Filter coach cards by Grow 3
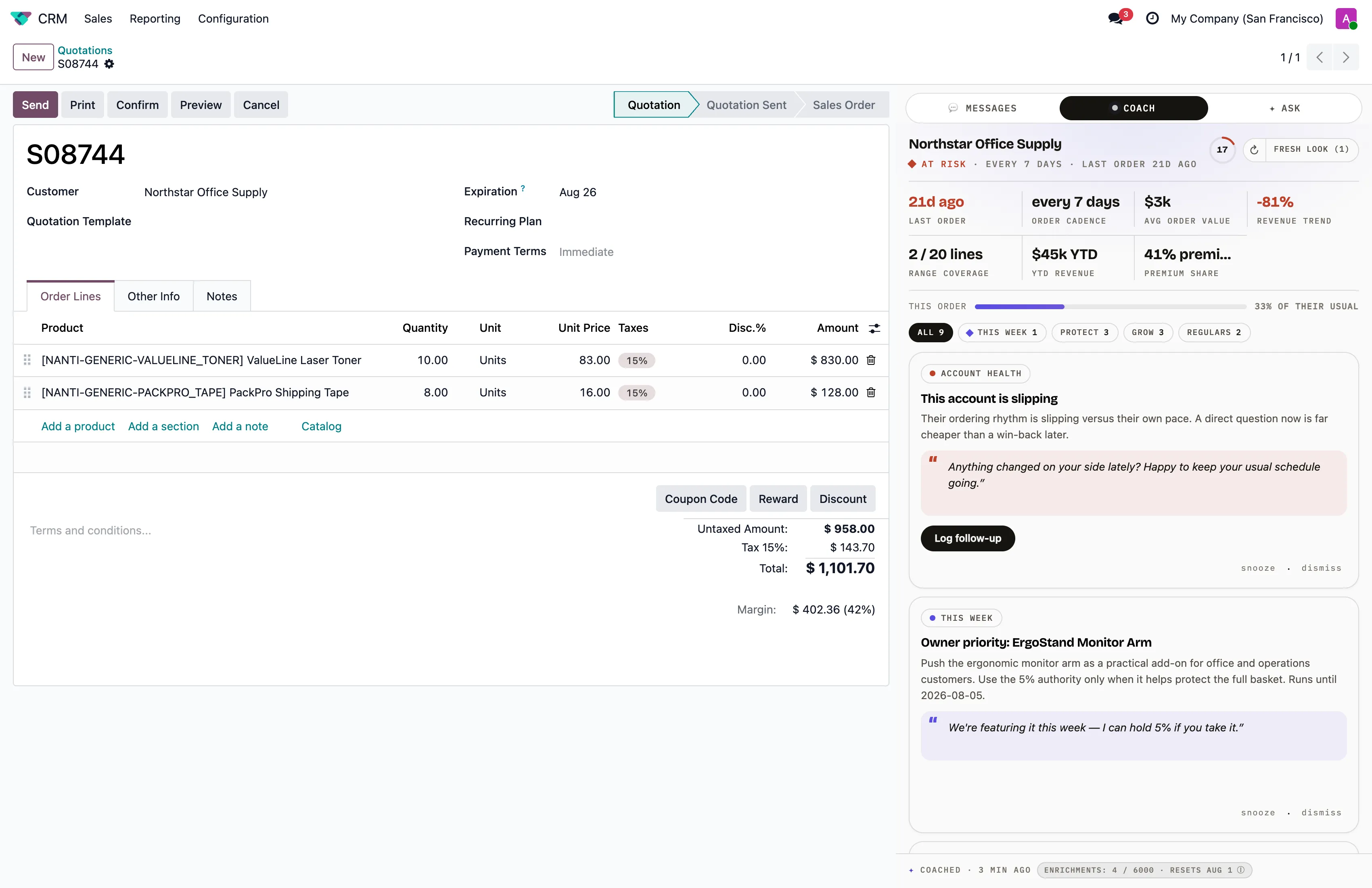This screenshot has width=1372, height=888. [1148, 332]
